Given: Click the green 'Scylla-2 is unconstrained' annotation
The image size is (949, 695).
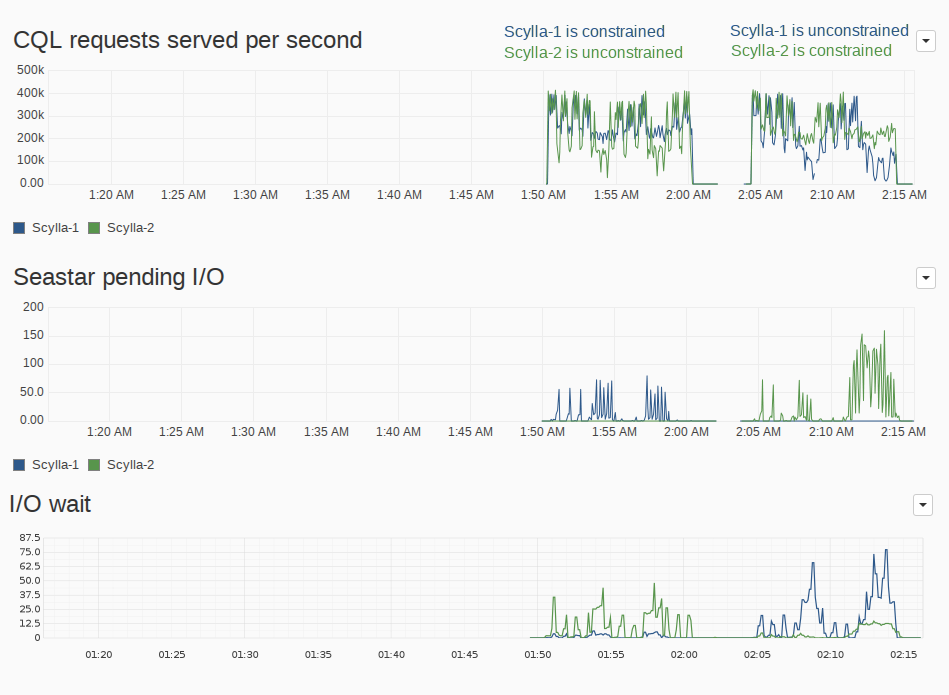Looking at the screenshot, I should 593,53.
